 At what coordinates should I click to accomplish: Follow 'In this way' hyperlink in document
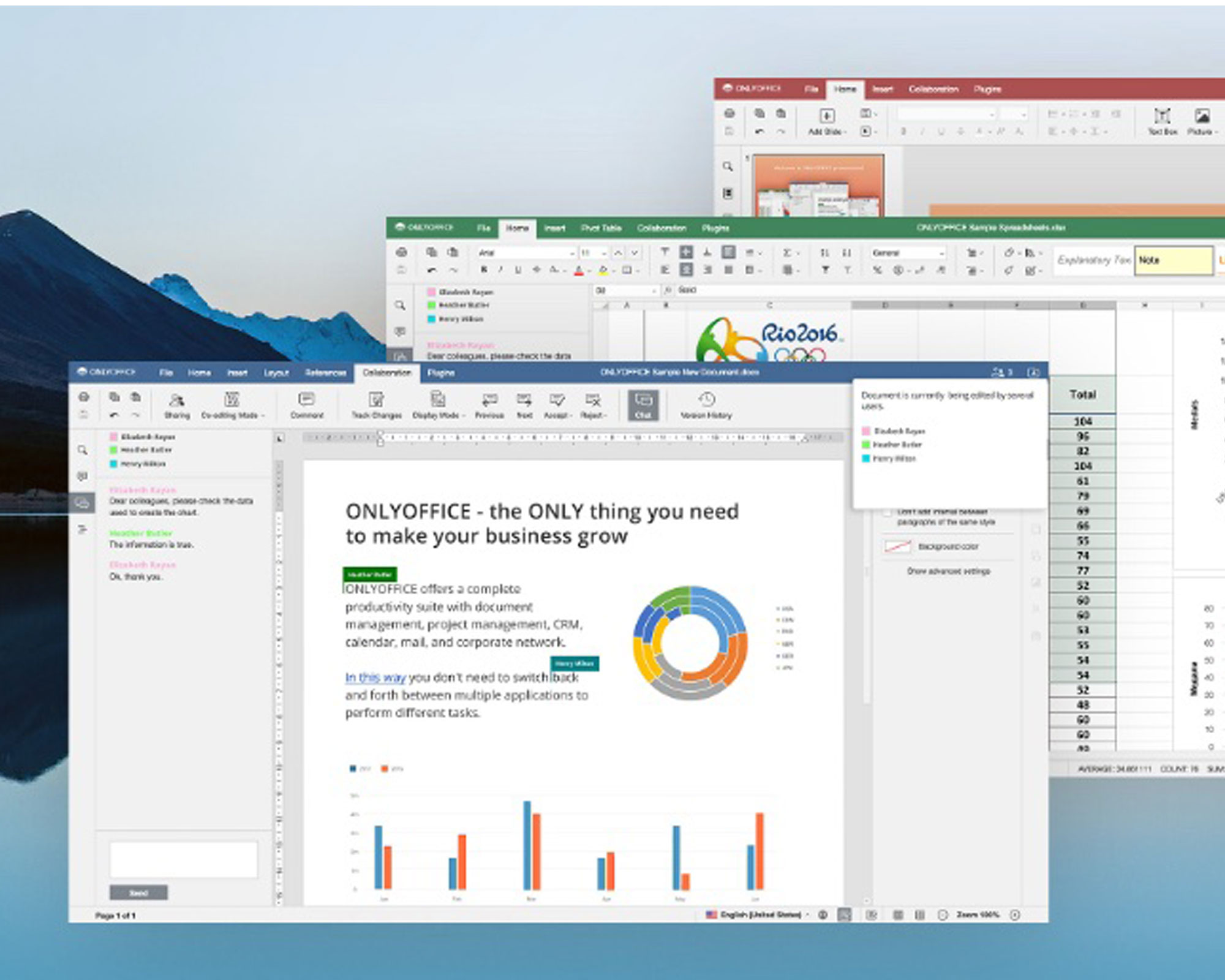tap(375, 677)
